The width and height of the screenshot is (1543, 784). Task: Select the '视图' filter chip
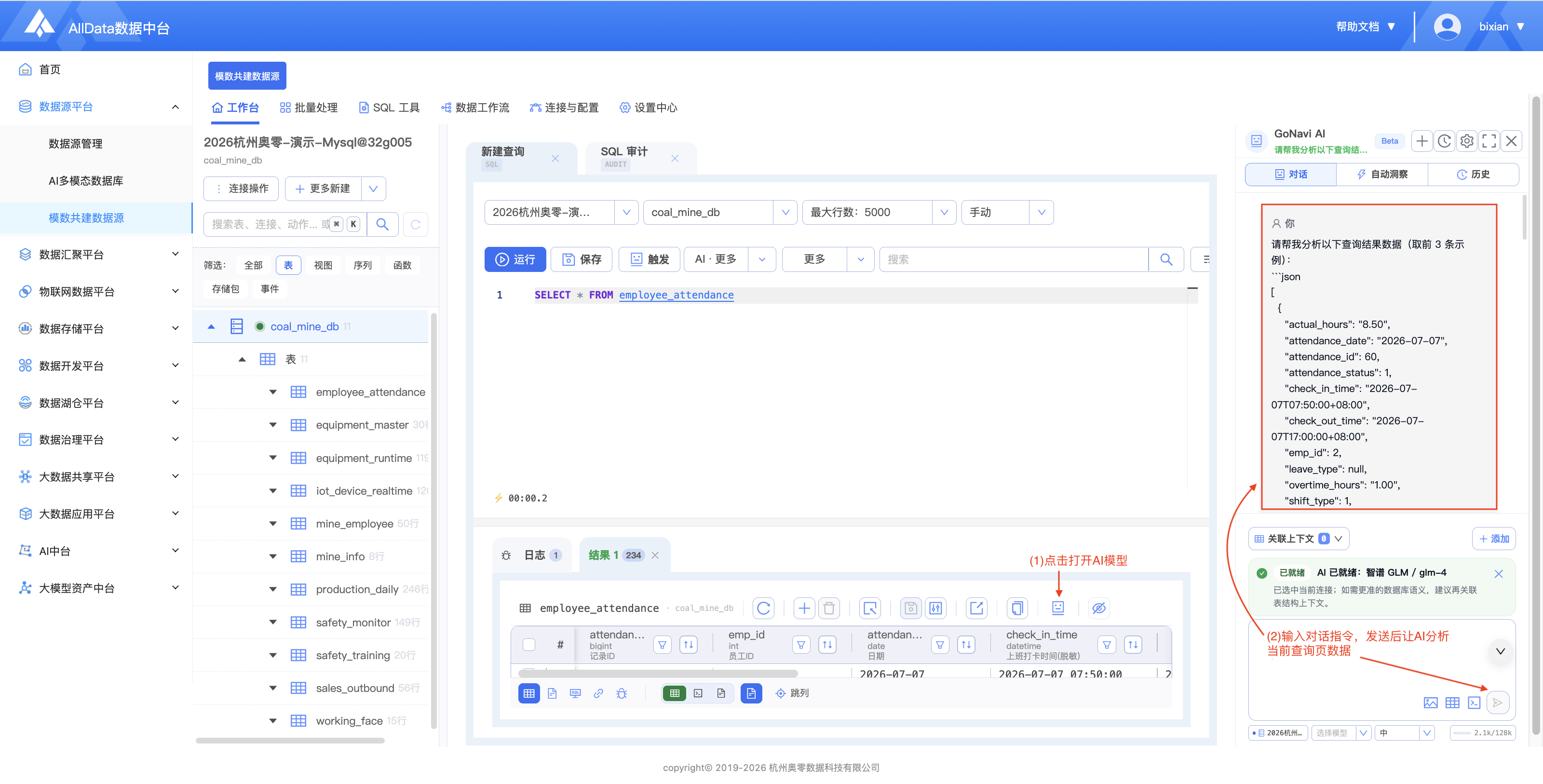[323, 265]
